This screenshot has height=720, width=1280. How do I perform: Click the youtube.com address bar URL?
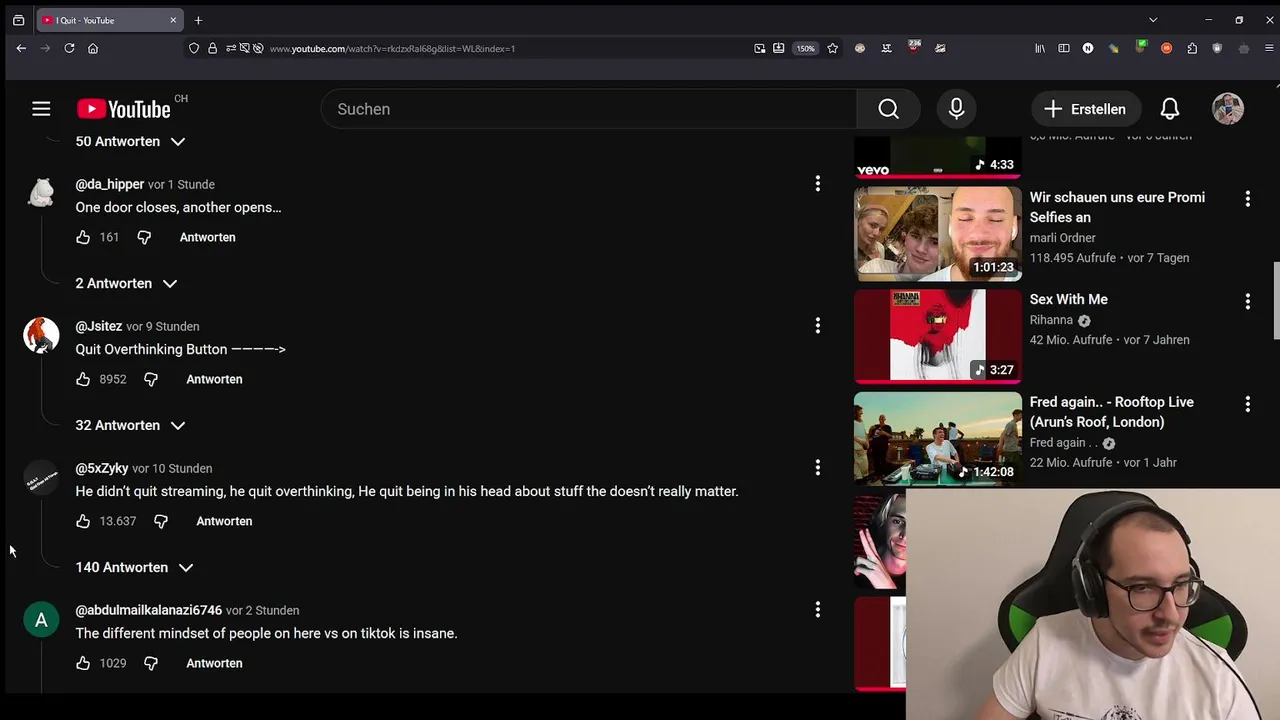(392, 48)
